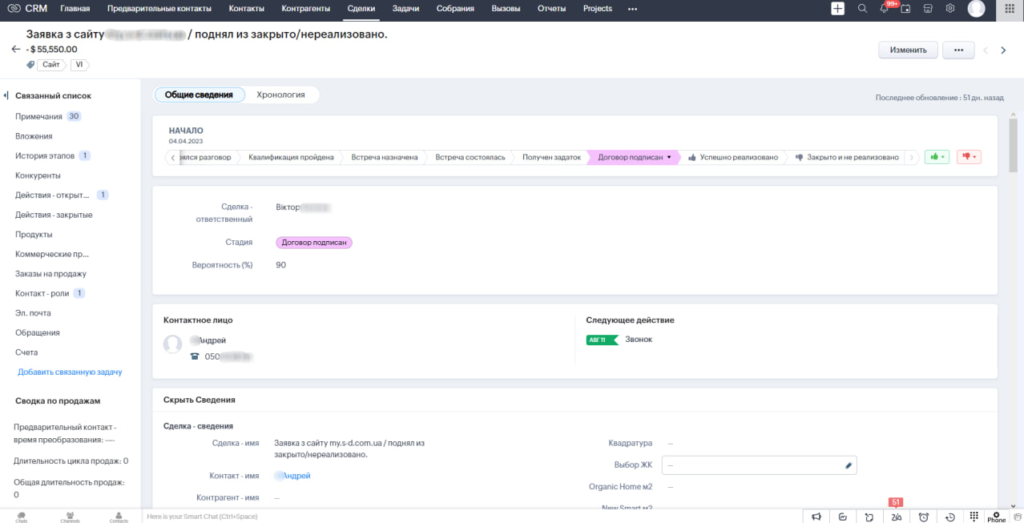
Task: Open Channels in the bottom bar
Action: [x=69, y=517]
